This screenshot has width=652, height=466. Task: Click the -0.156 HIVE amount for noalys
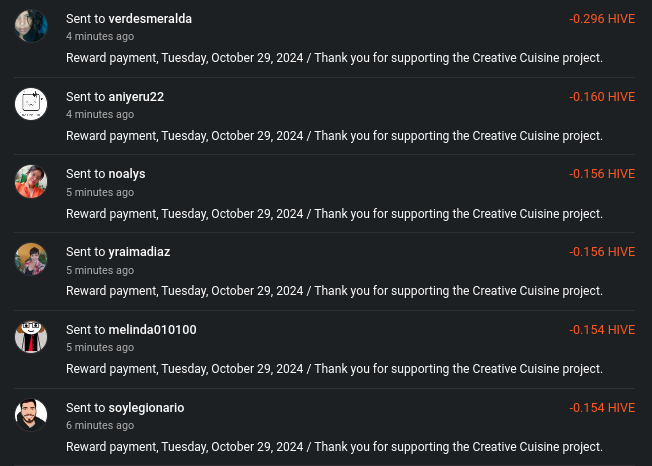point(602,174)
